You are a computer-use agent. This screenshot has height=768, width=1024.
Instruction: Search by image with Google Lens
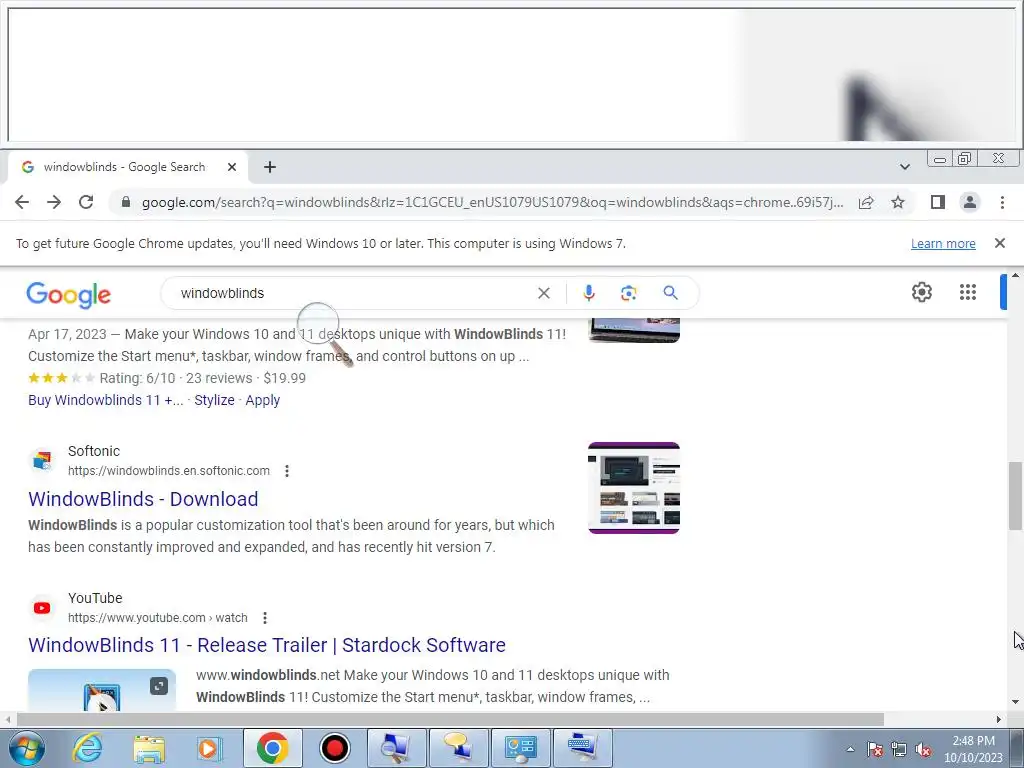pyautogui.click(x=628, y=293)
